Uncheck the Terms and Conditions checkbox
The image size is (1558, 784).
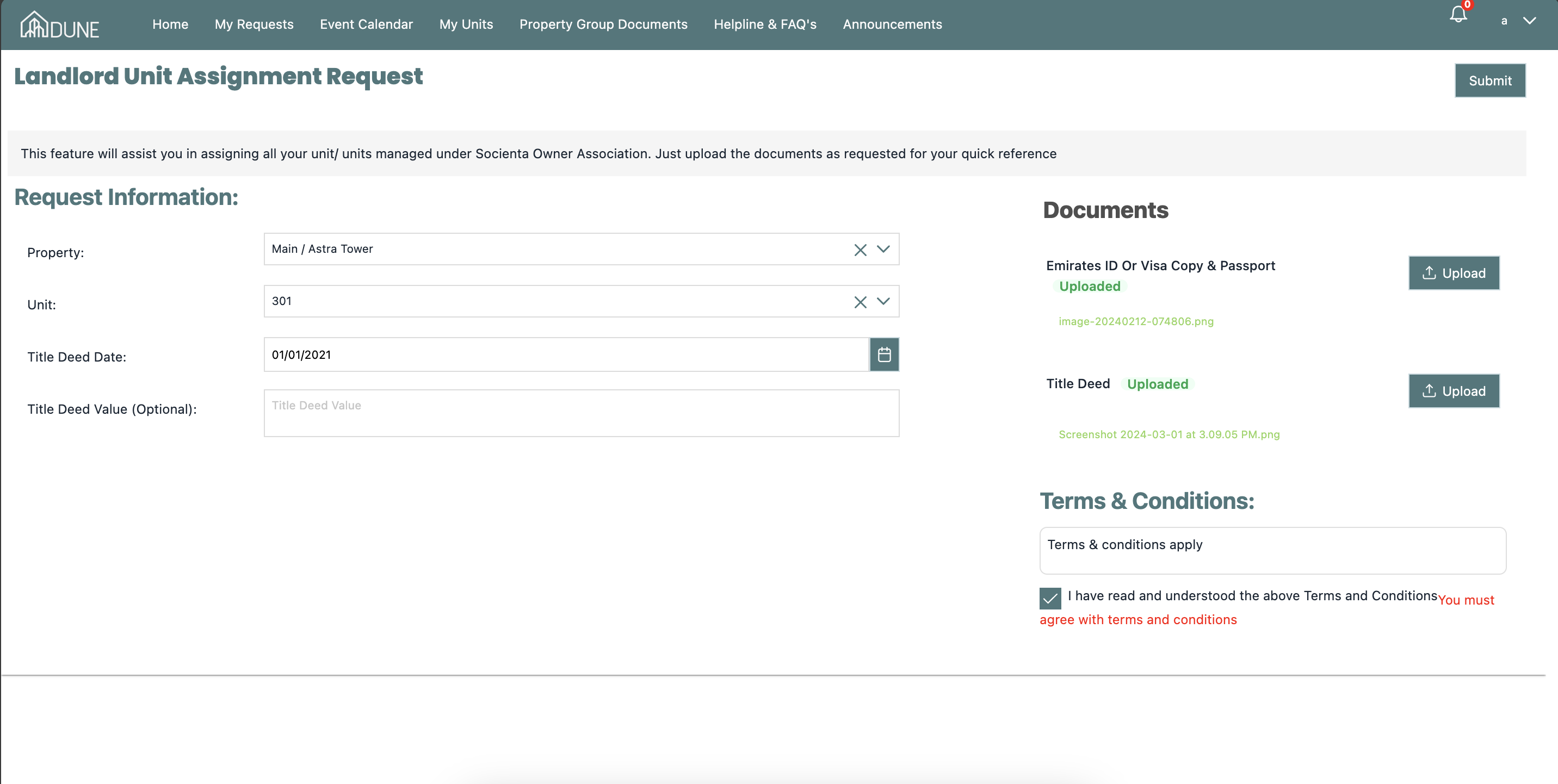tap(1050, 599)
